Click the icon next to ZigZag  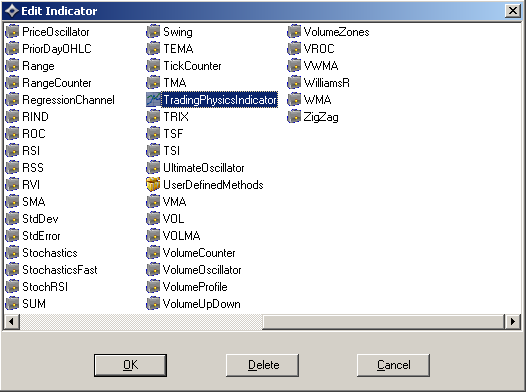pyautogui.click(x=294, y=117)
